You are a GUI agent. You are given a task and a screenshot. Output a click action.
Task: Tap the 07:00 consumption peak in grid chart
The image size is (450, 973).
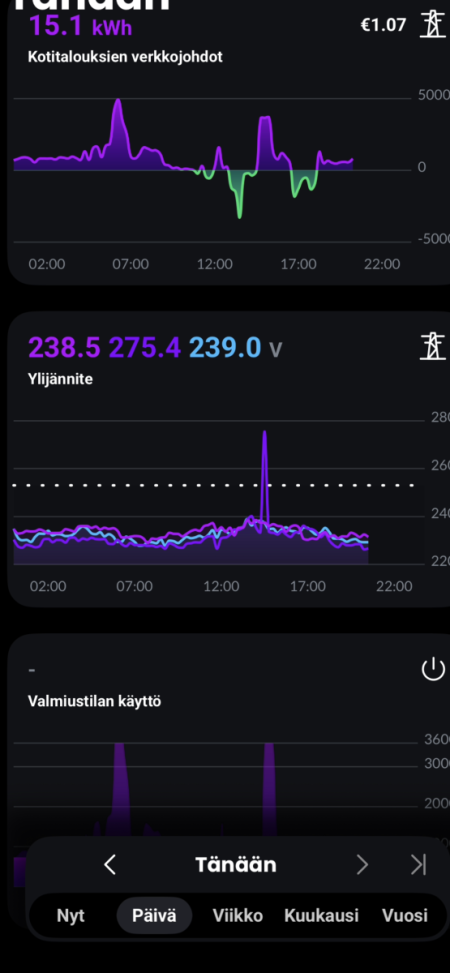pyautogui.click(x=118, y=102)
